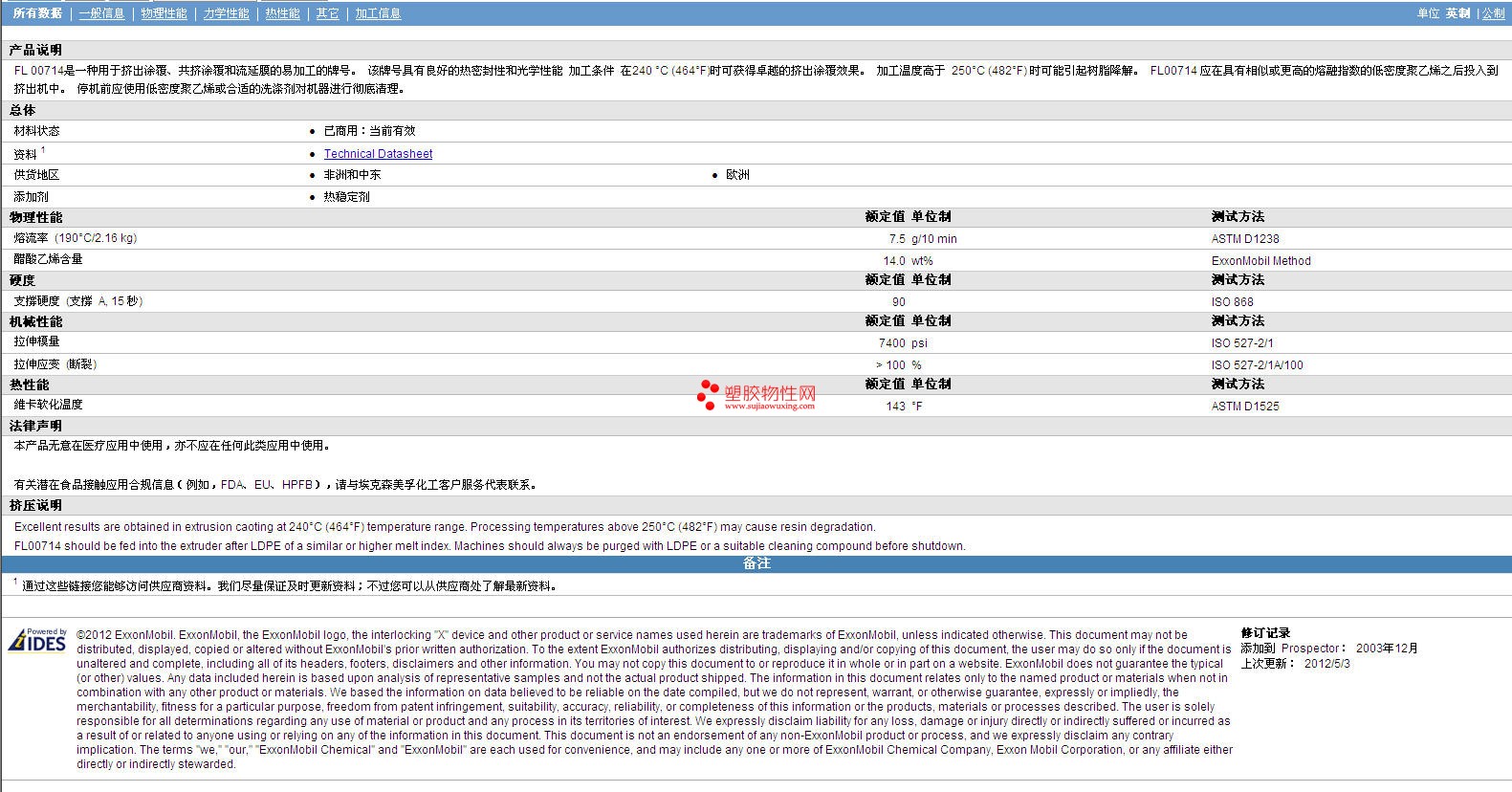Click the 7.5 g/10 min value

coord(922,239)
